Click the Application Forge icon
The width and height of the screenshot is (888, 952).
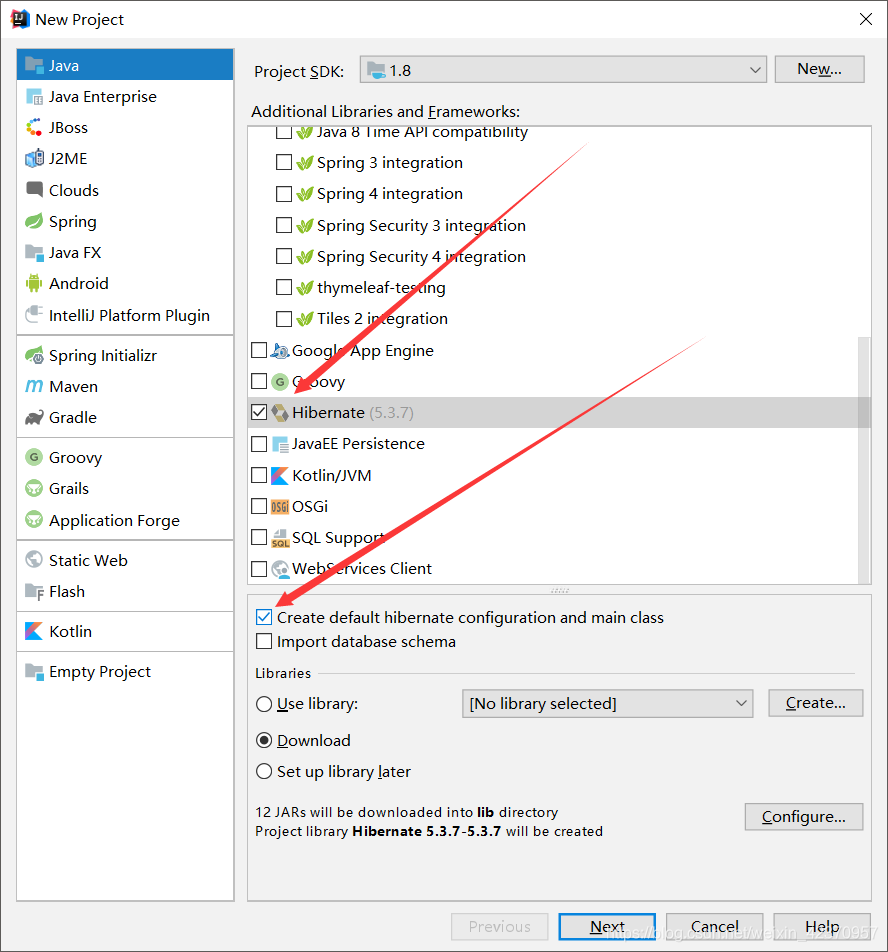coord(34,520)
